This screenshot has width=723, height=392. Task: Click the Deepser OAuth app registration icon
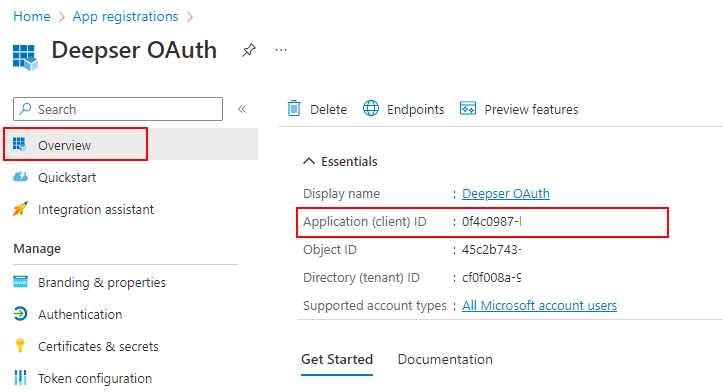coord(25,57)
